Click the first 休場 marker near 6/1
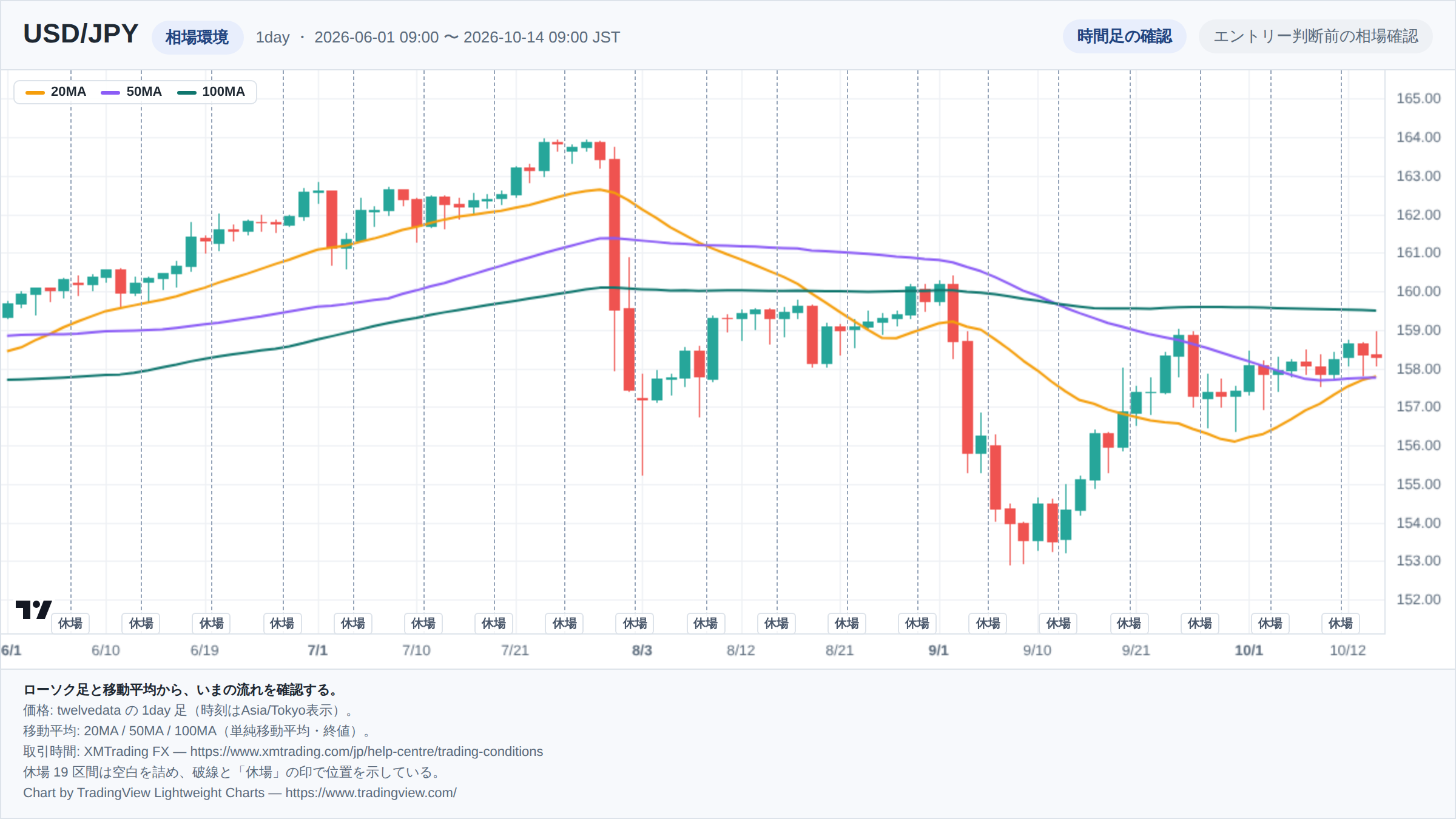 [x=70, y=623]
